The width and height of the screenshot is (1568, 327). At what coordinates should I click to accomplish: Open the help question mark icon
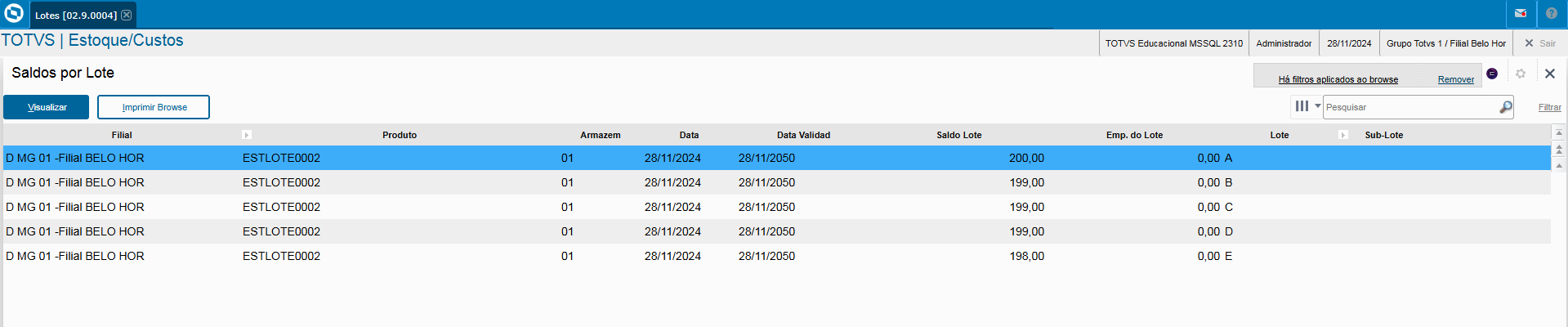1552,14
